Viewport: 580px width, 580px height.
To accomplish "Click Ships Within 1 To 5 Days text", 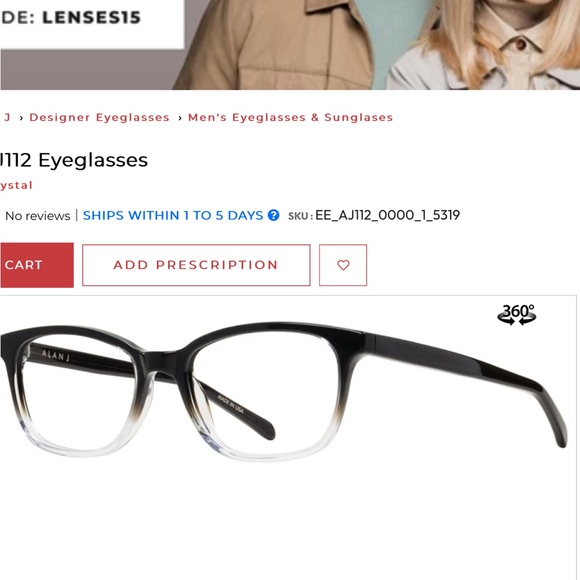I will pos(173,215).
